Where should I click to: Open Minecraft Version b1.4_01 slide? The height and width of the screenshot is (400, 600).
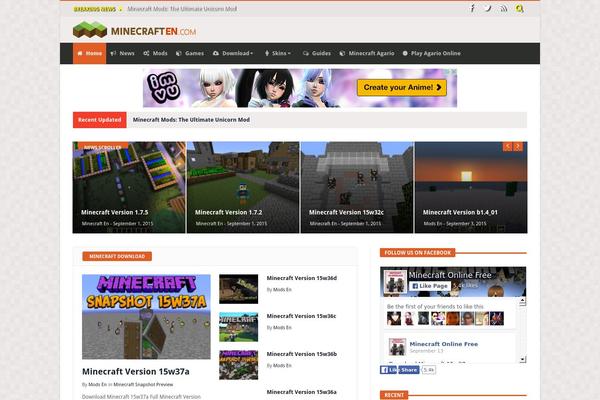click(x=471, y=187)
